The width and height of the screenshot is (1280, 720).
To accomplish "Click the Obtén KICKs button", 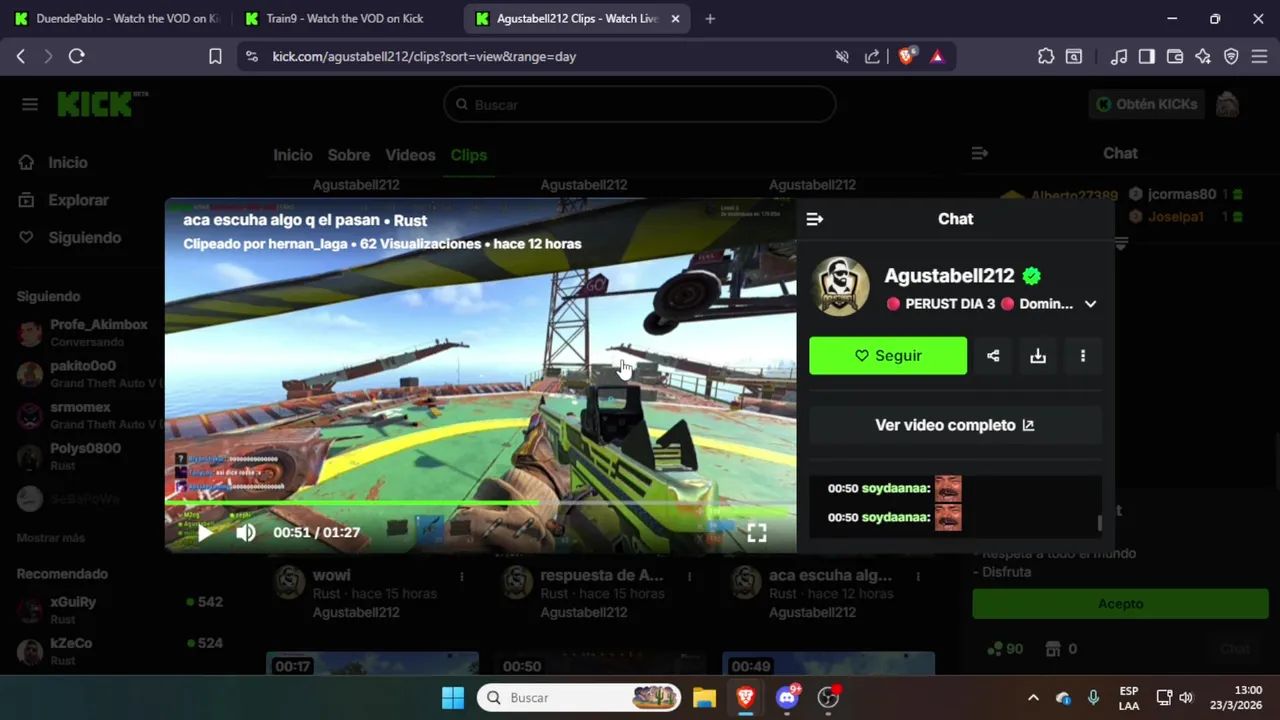I will click(x=1146, y=104).
